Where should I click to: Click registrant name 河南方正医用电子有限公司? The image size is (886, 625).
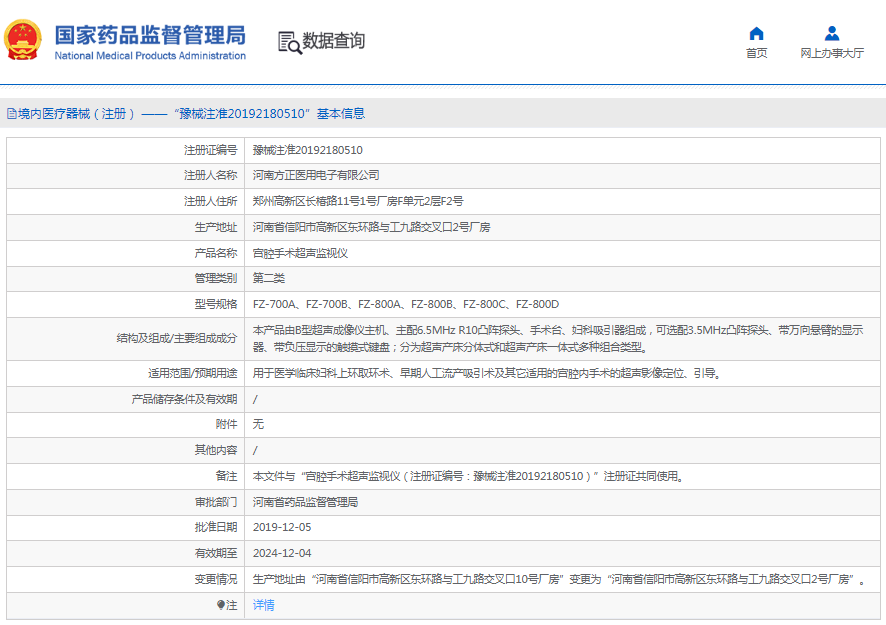pos(316,175)
